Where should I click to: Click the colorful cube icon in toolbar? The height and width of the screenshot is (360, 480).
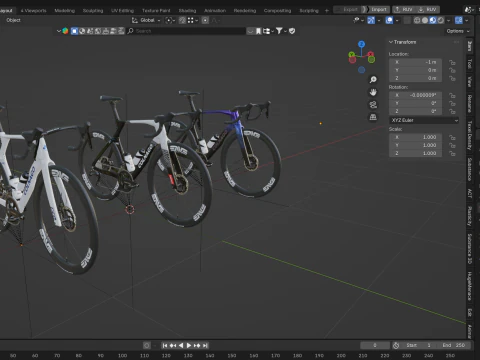pyautogui.click(x=65, y=31)
